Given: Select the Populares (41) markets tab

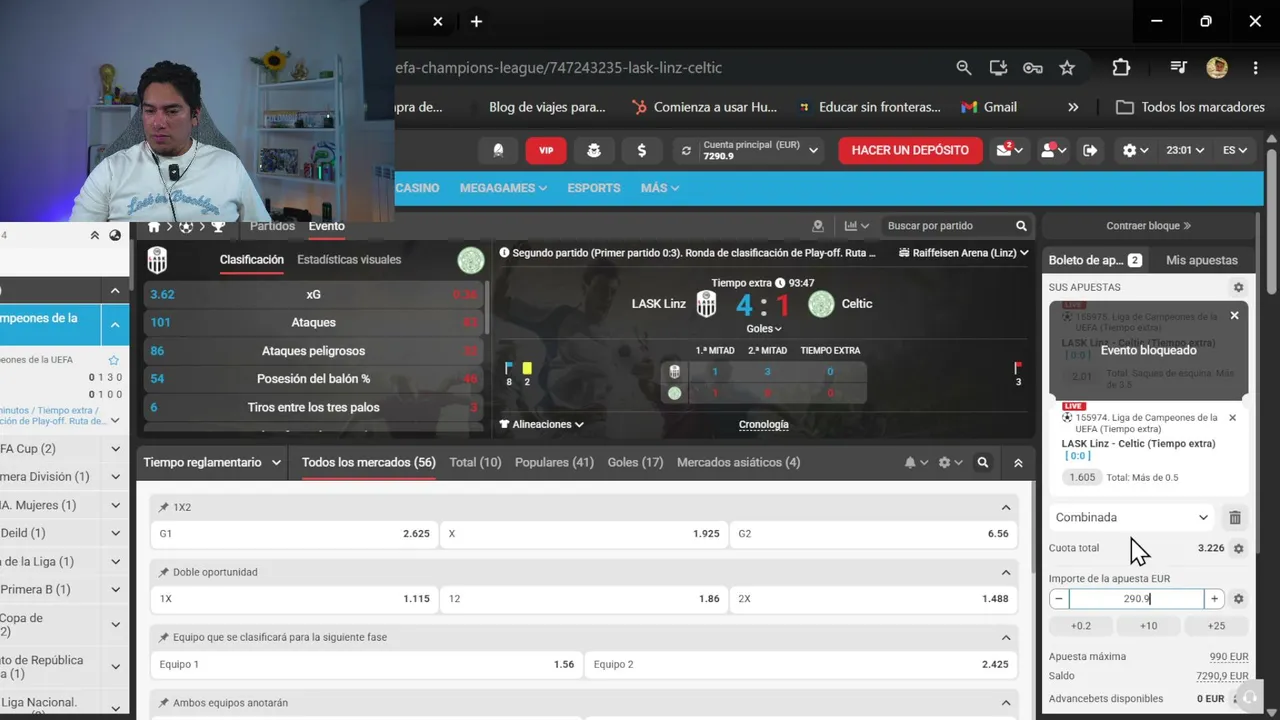Looking at the screenshot, I should point(554,463).
